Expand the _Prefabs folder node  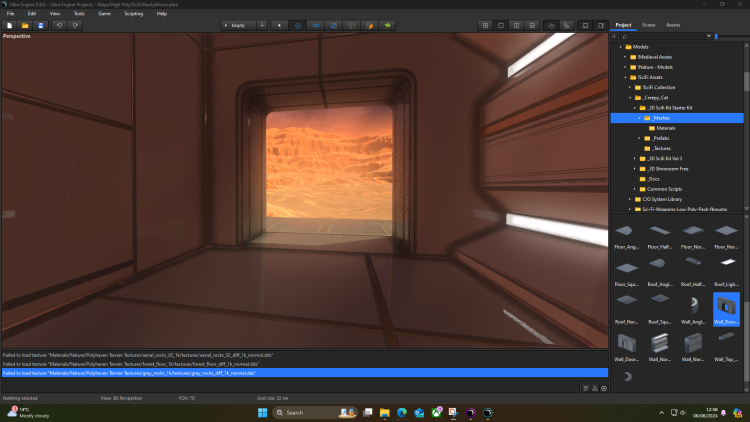point(638,138)
